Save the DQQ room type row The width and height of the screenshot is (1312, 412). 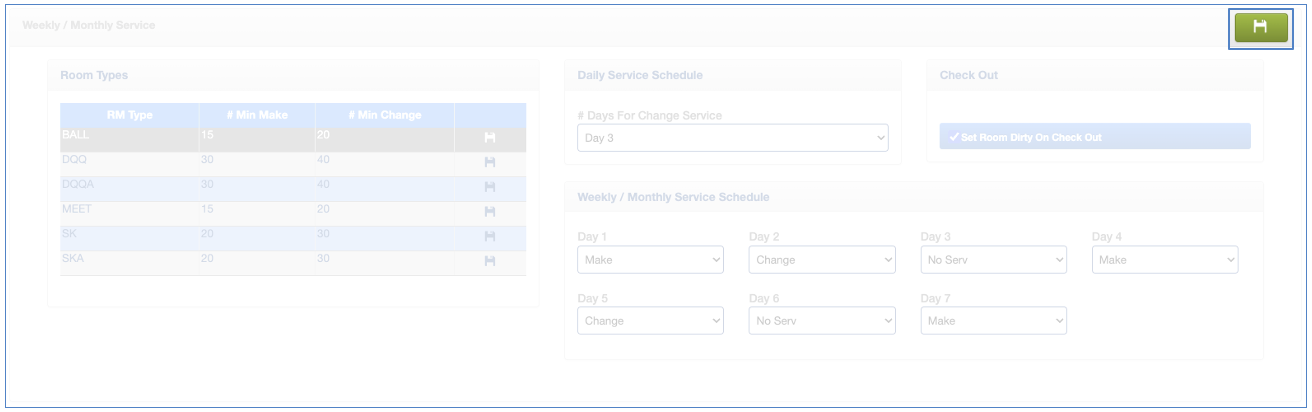pyautogui.click(x=490, y=162)
